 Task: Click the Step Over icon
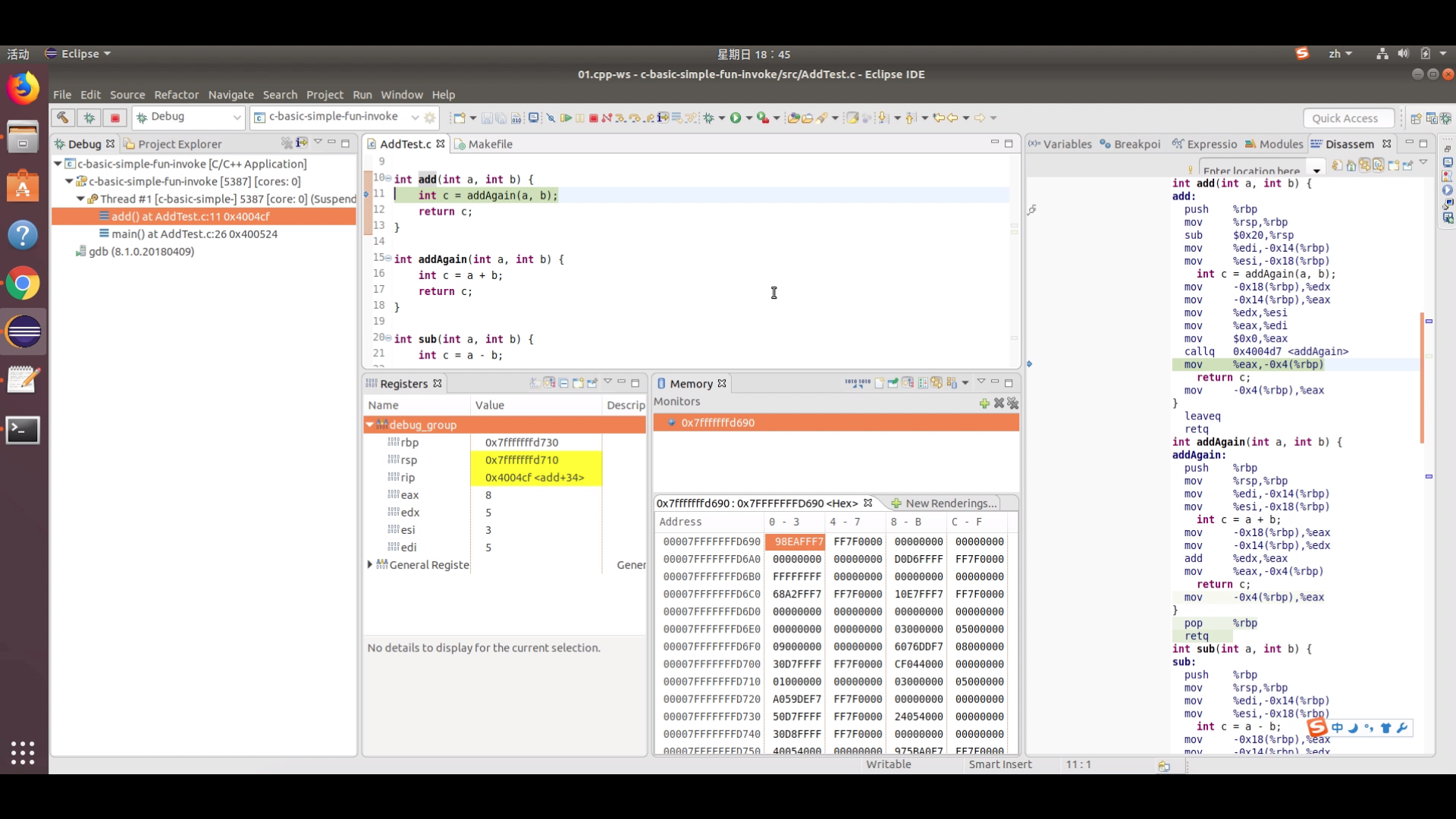pyautogui.click(x=635, y=118)
